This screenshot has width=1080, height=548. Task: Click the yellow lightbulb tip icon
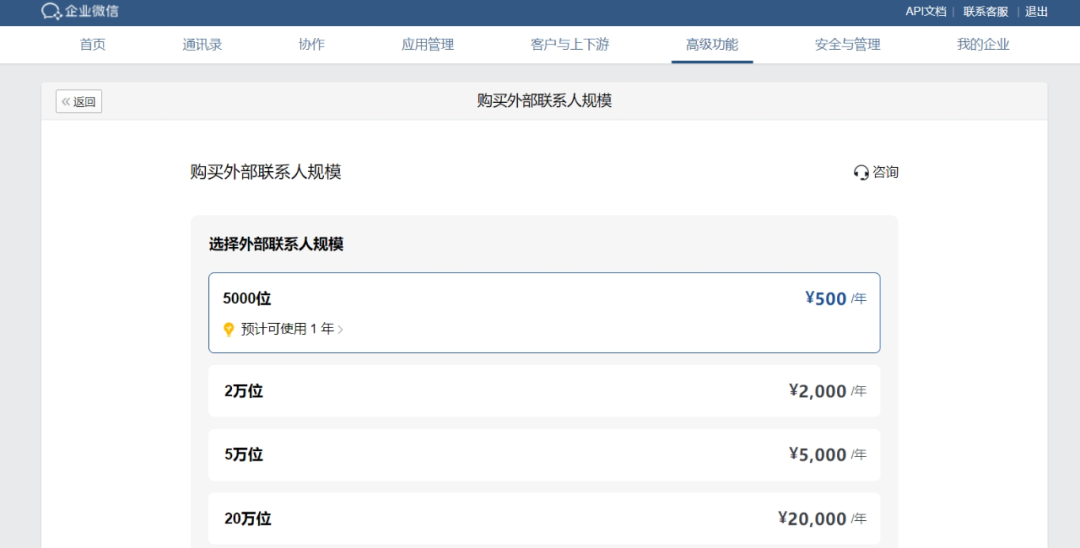[x=229, y=330]
